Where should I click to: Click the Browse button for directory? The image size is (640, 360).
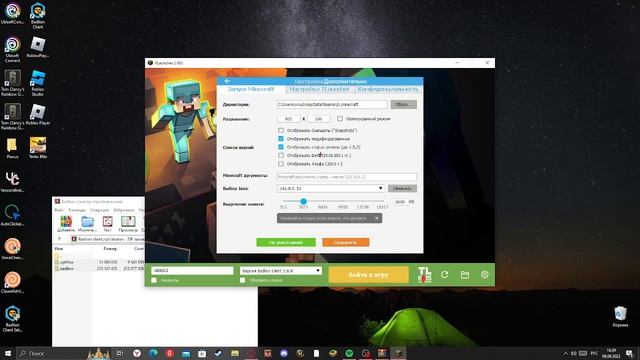tap(403, 104)
